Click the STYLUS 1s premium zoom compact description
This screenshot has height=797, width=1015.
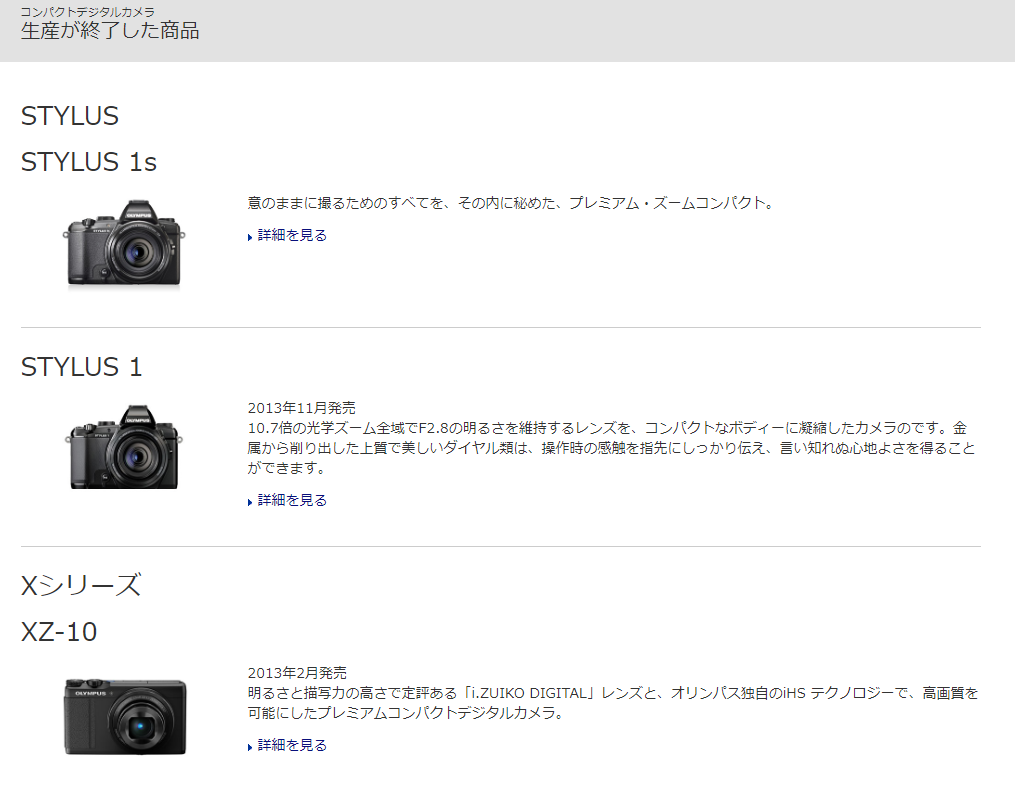click(x=511, y=203)
